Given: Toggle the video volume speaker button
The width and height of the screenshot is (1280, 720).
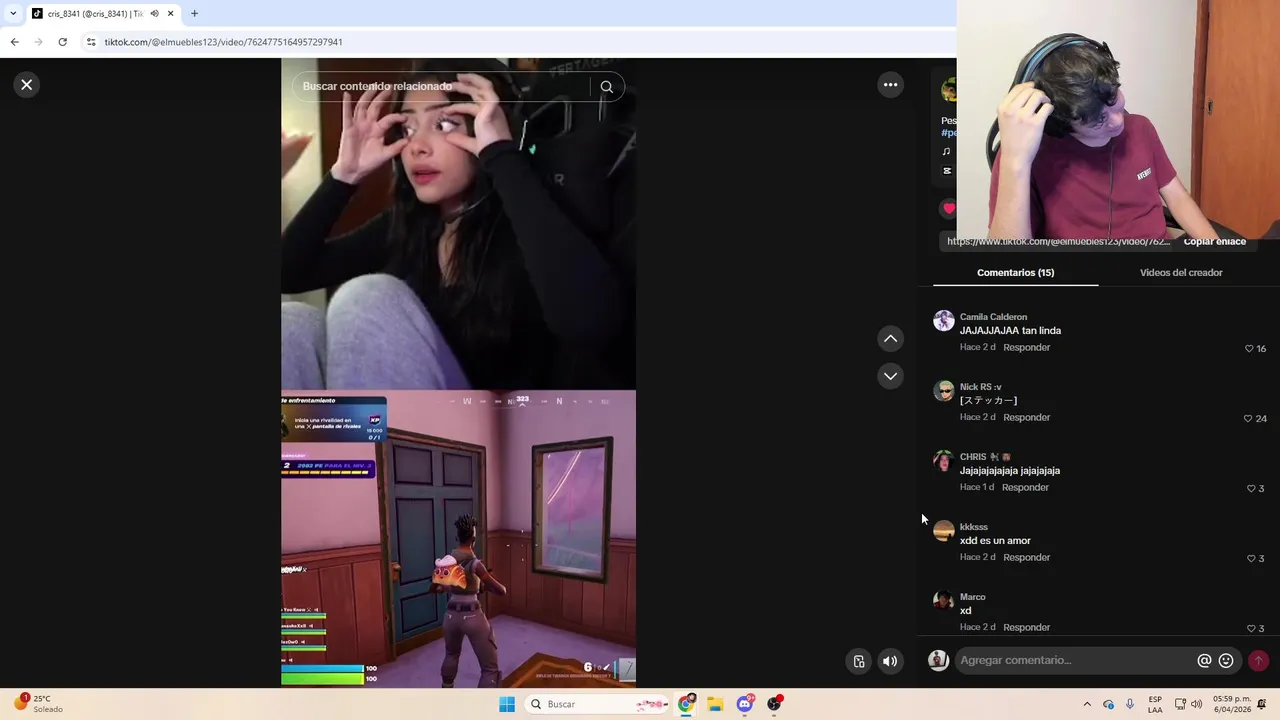Looking at the screenshot, I should (890, 661).
